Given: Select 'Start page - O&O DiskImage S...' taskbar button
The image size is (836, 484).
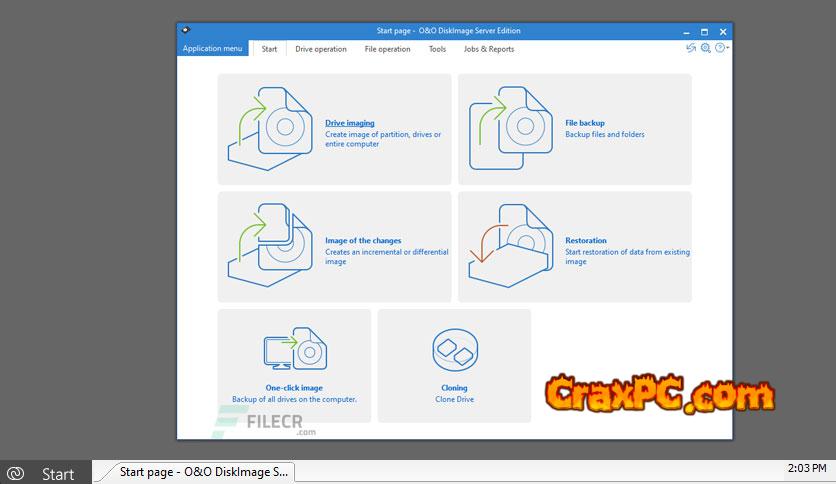Looking at the screenshot, I should (x=197, y=472).
